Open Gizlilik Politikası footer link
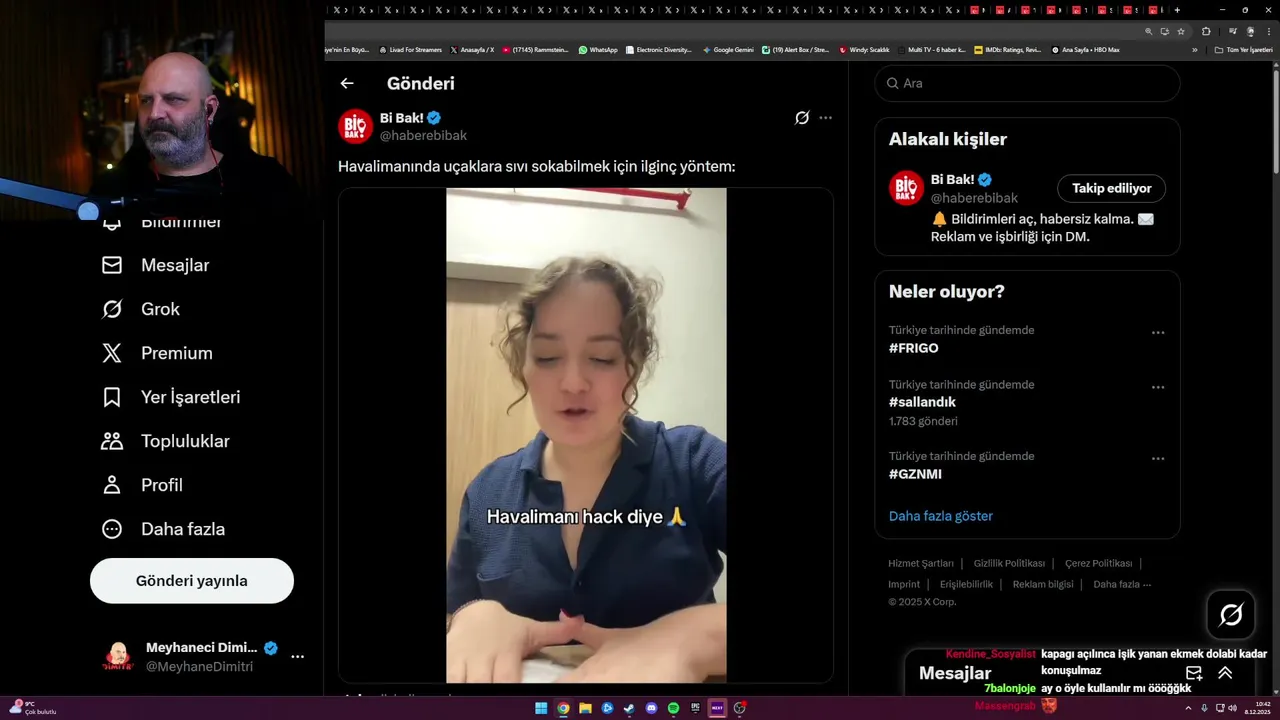The width and height of the screenshot is (1280, 720). coord(1009,564)
